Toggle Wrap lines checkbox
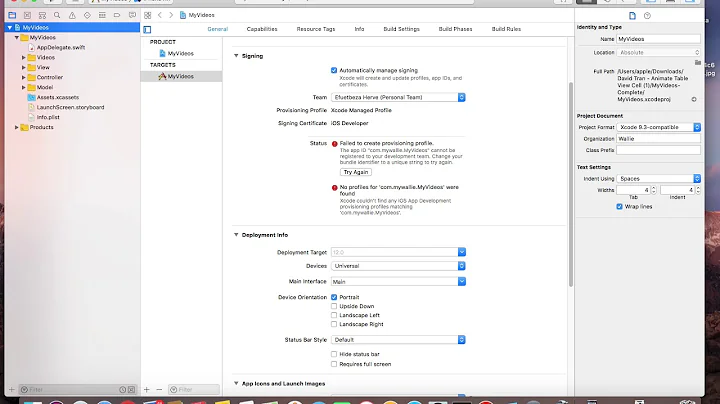This screenshot has height=404, width=720. (x=619, y=207)
